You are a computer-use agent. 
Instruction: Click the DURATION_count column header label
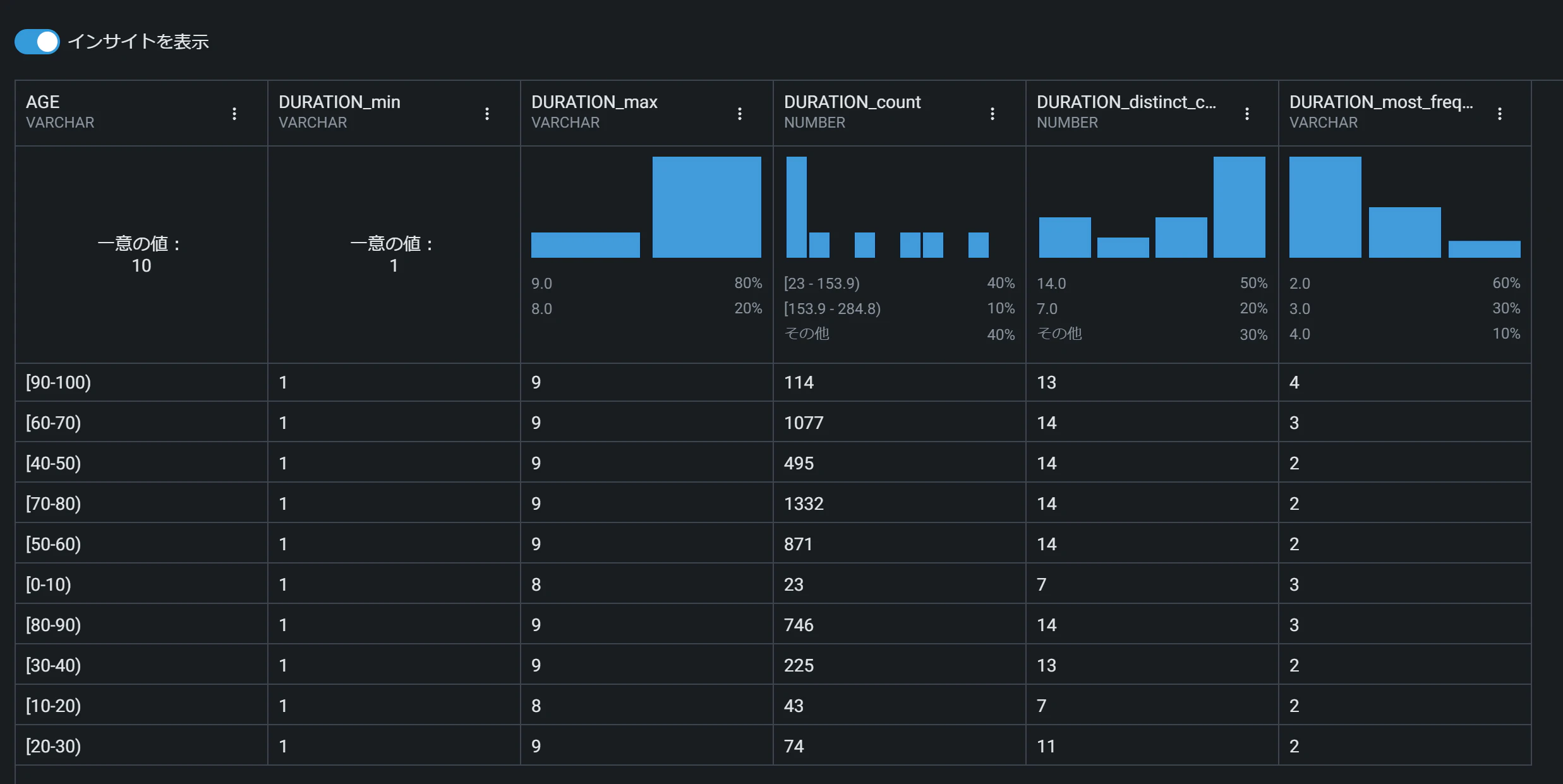[852, 102]
